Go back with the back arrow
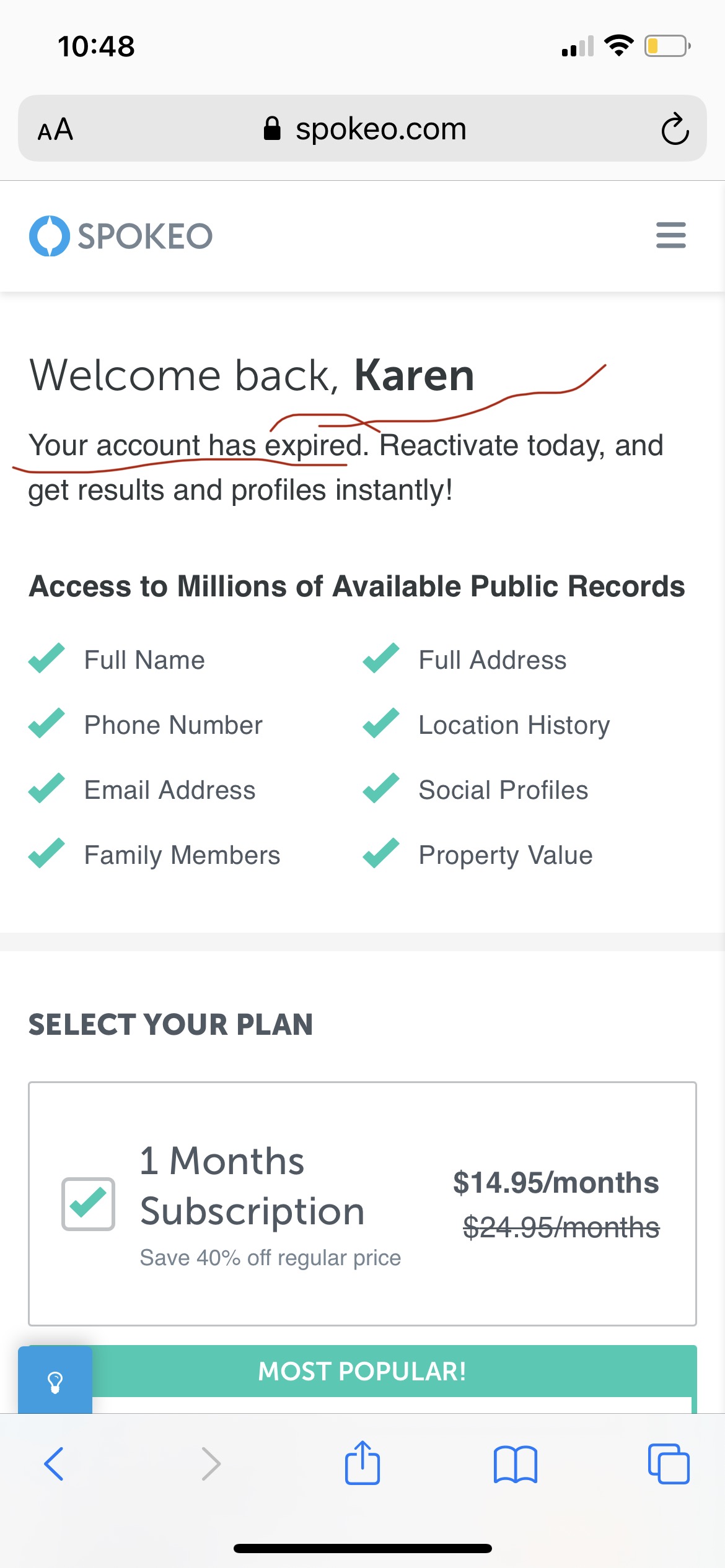This screenshot has width=725, height=1568. (x=55, y=1464)
